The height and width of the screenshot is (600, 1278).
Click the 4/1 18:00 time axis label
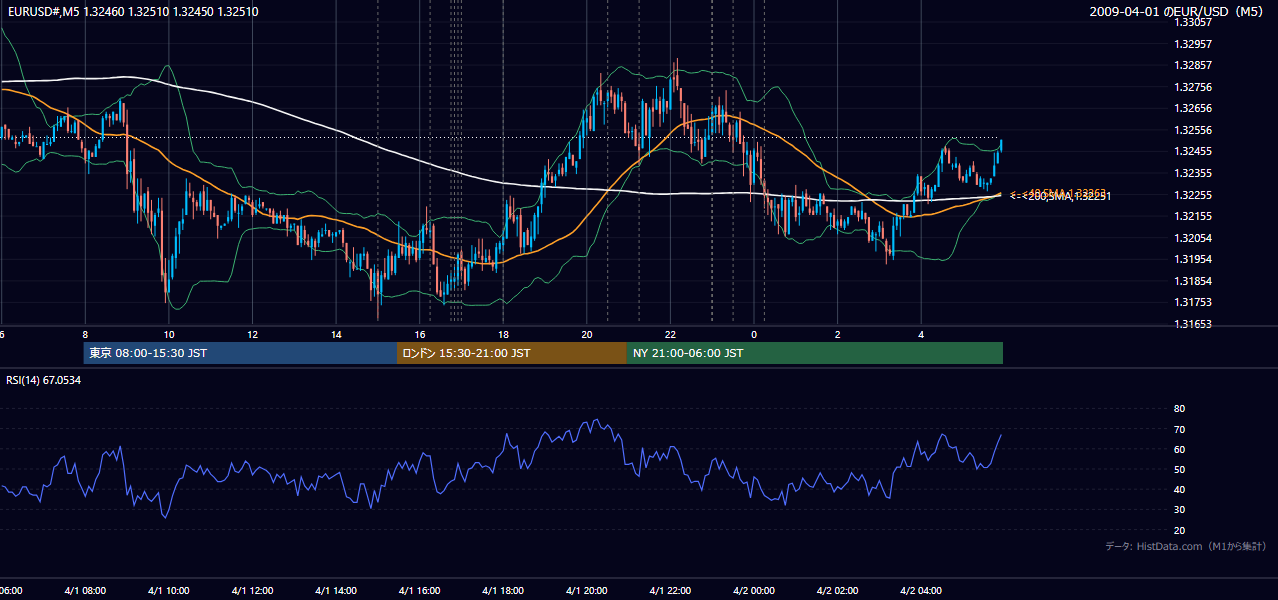(504, 591)
